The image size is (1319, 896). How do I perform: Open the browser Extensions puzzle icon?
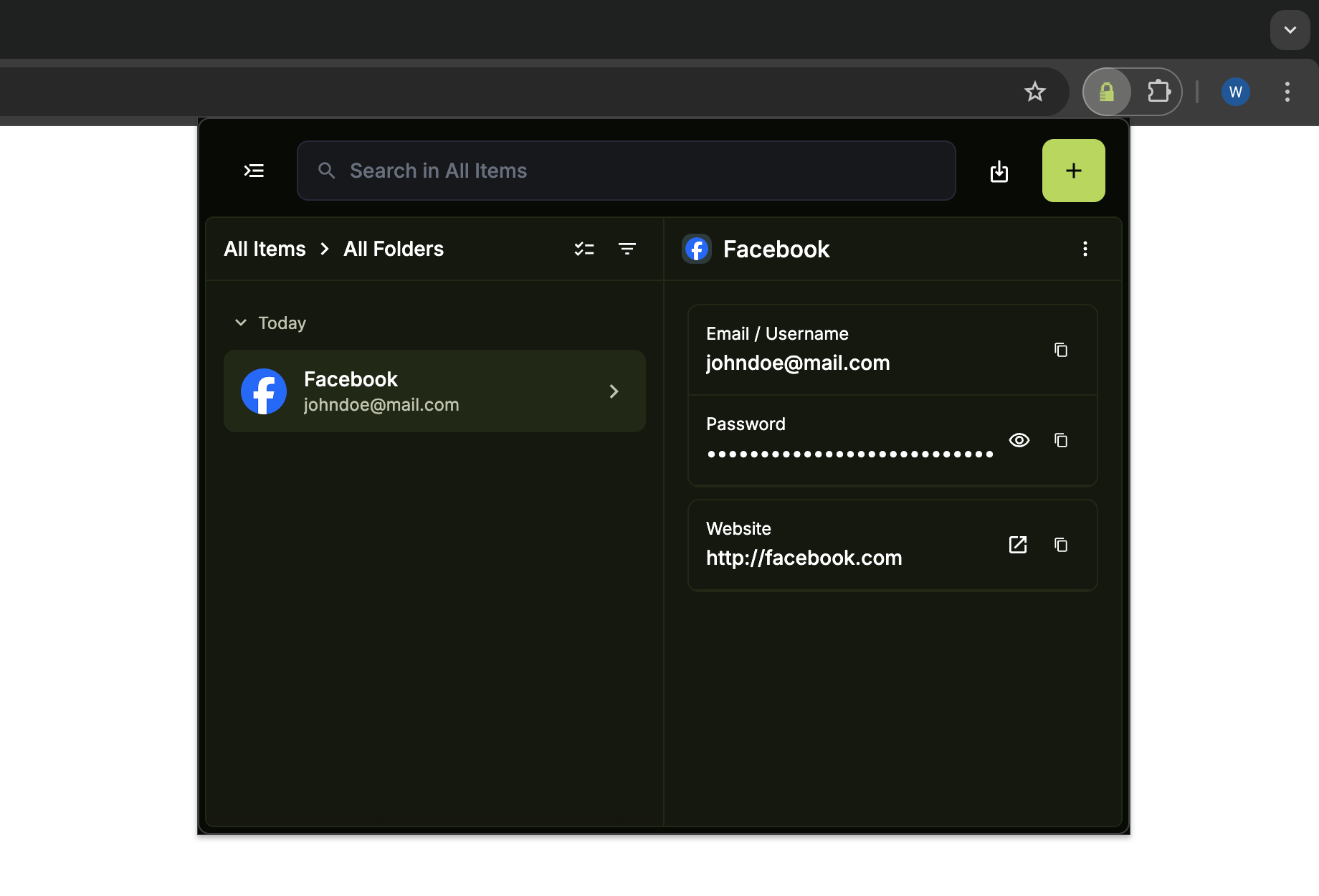1158,92
